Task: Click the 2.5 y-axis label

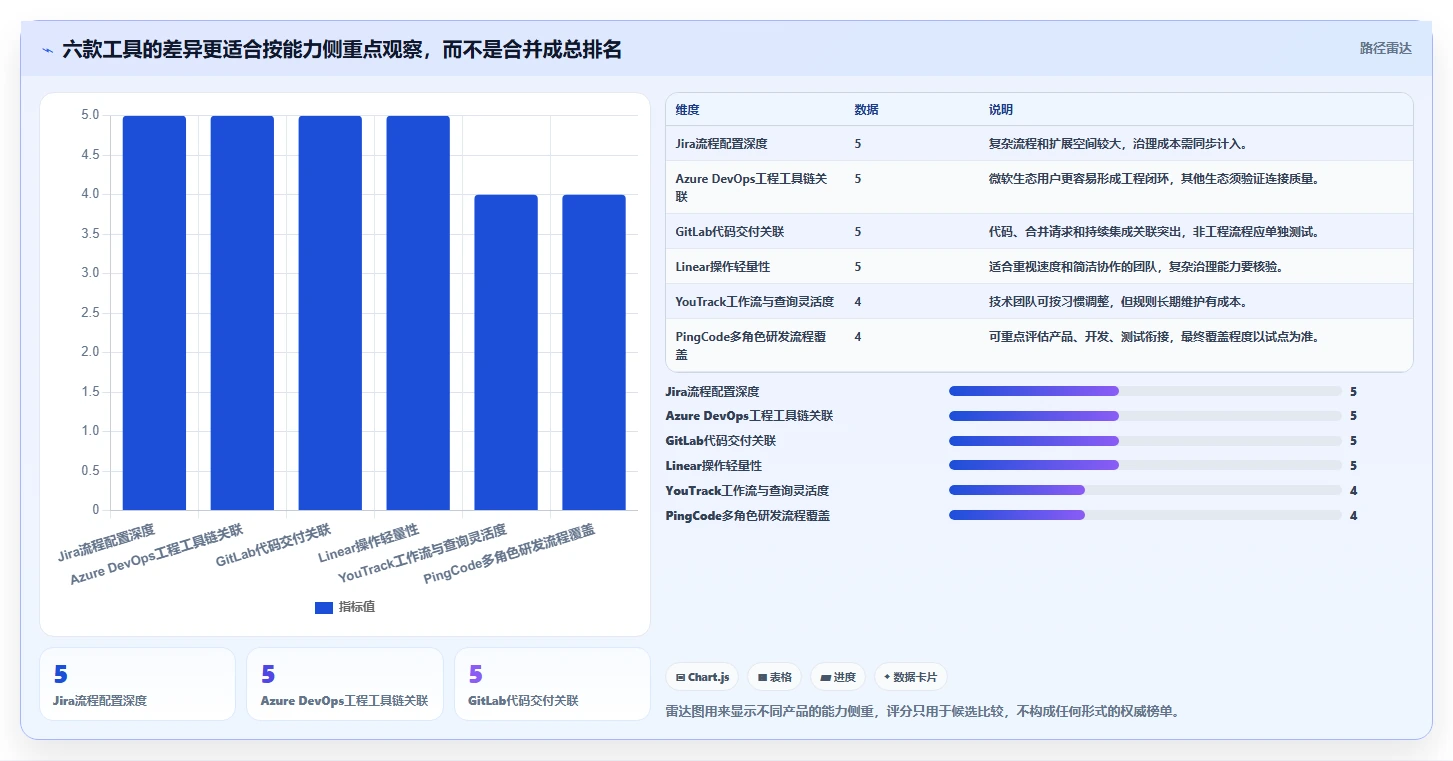Action: (90, 313)
